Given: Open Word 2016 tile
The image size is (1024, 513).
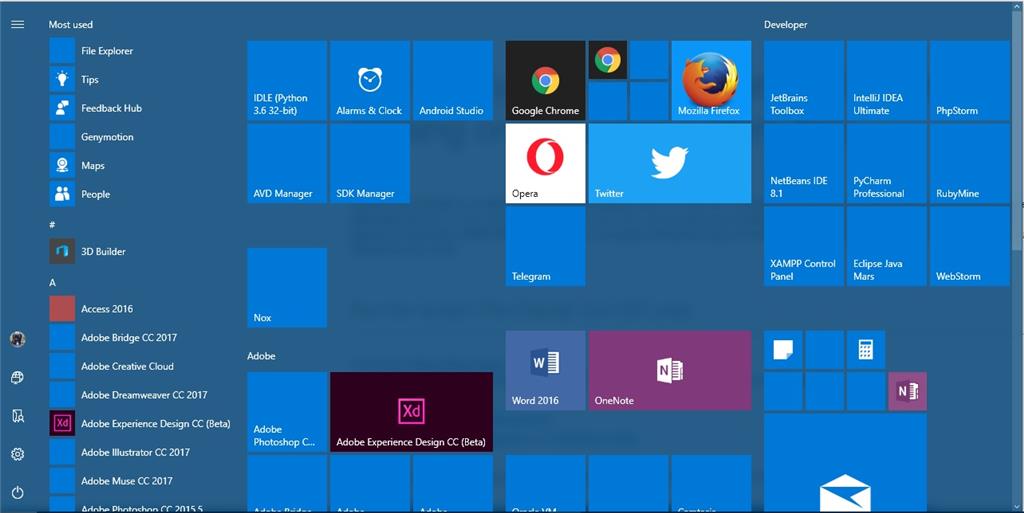Looking at the screenshot, I should (545, 371).
